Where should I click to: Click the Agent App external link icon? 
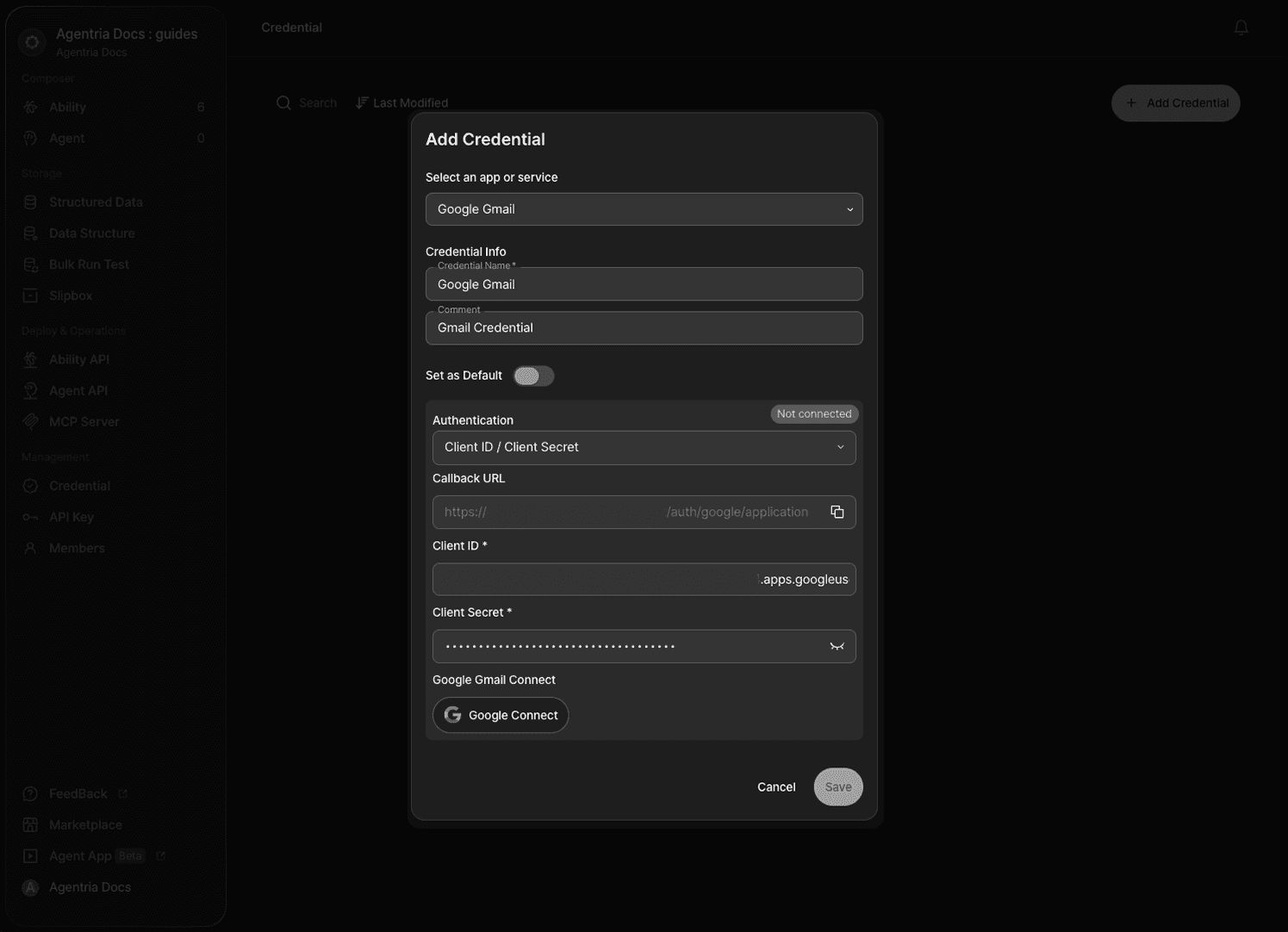pyautogui.click(x=160, y=855)
